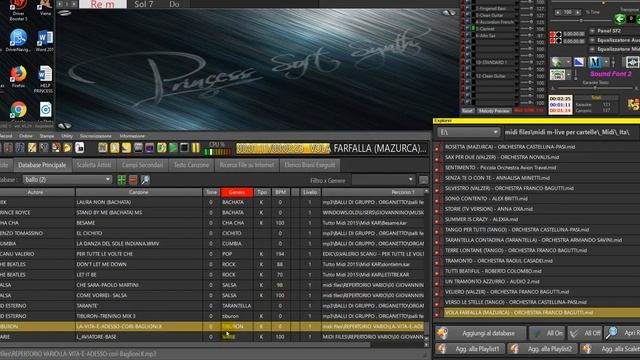Expand the Equalizzatore Midi section
This screenshot has height=360, width=640.
pyautogui.click(x=592, y=49)
